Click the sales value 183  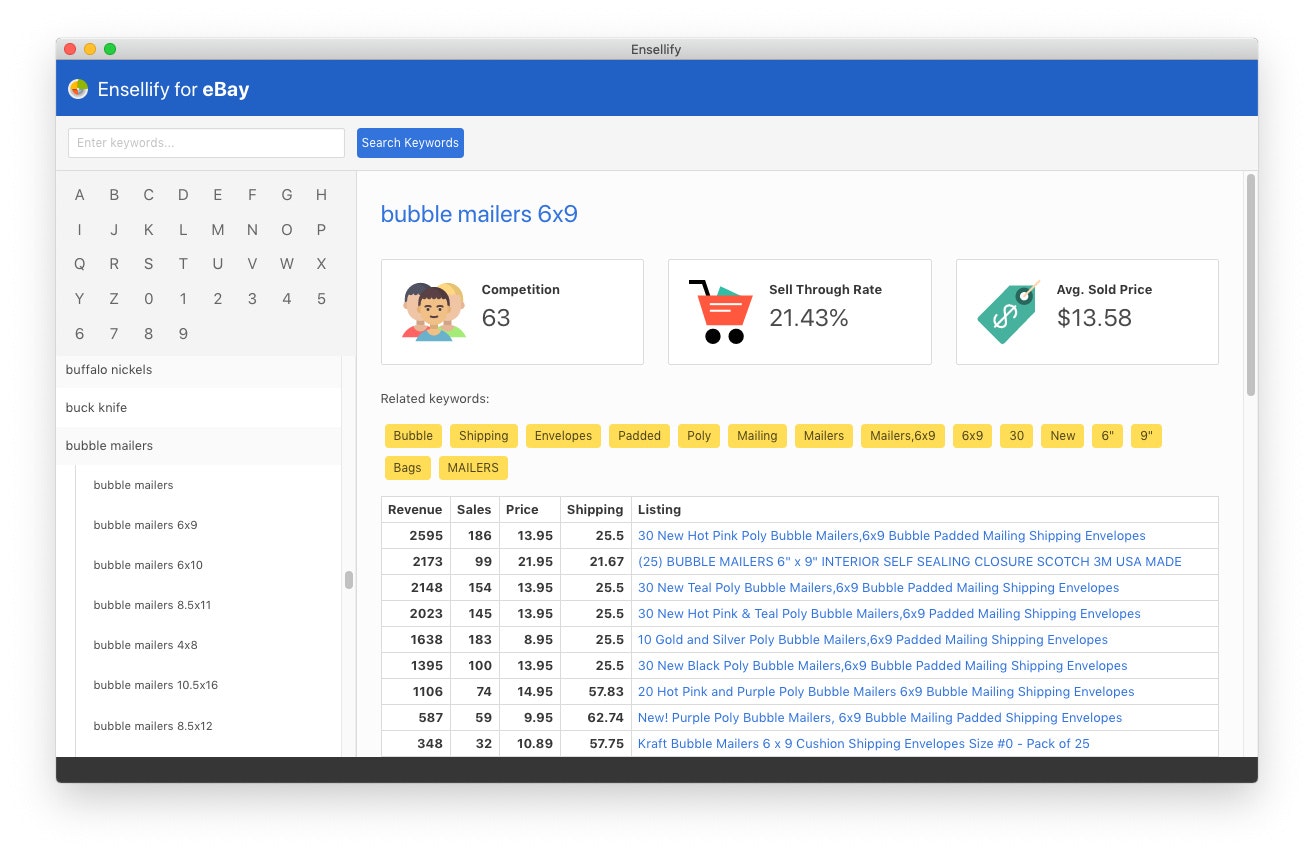pos(480,640)
